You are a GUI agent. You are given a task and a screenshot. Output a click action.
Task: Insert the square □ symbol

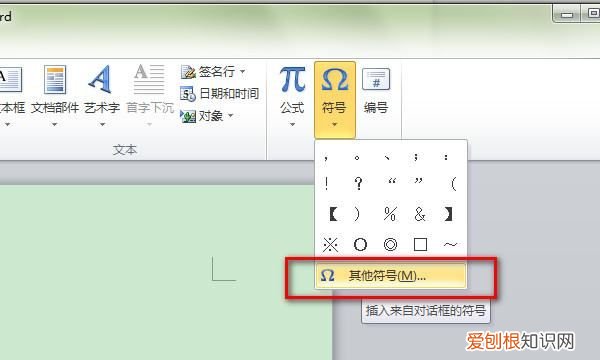click(421, 244)
